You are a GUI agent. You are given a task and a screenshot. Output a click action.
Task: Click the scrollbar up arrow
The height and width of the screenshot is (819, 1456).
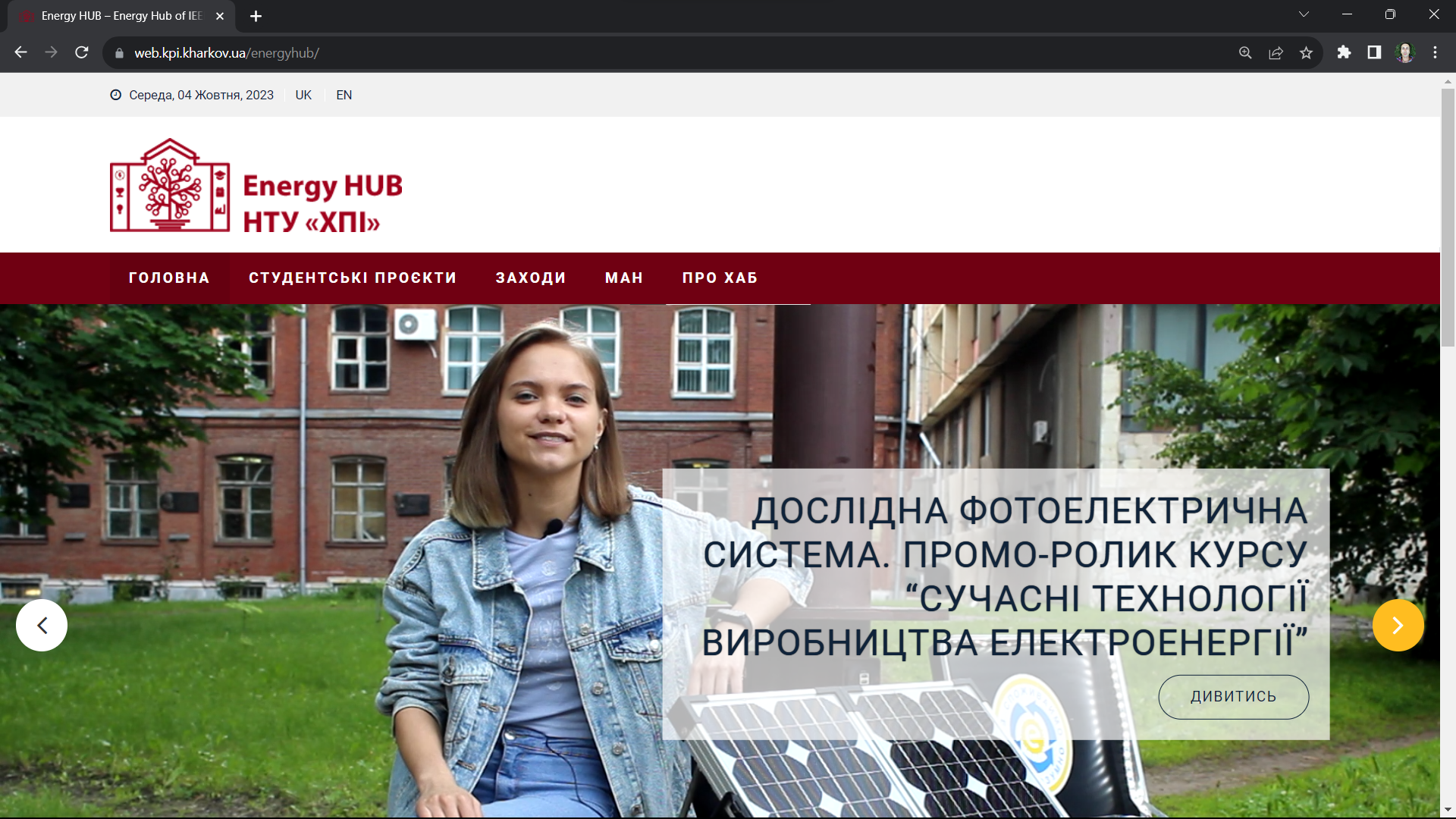tap(1448, 80)
